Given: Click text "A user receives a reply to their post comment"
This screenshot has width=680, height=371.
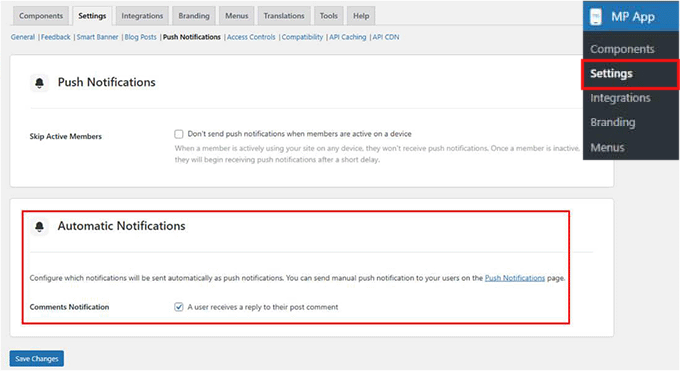Looking at the screenshot, I should point(263,307).
